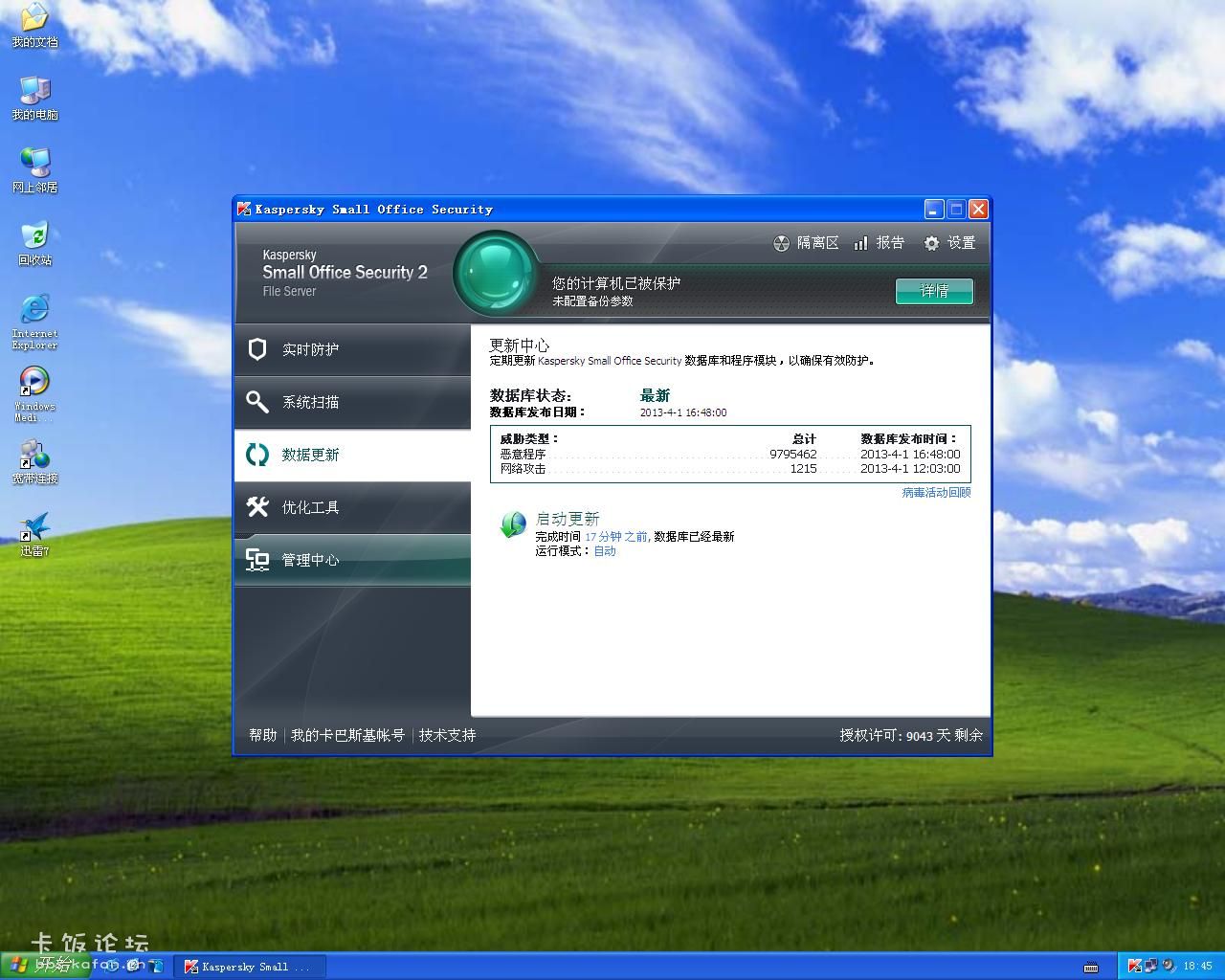
Task: Click the computers icon beside 管理中心
Action: pyautogui.click(x=256, y=560)
